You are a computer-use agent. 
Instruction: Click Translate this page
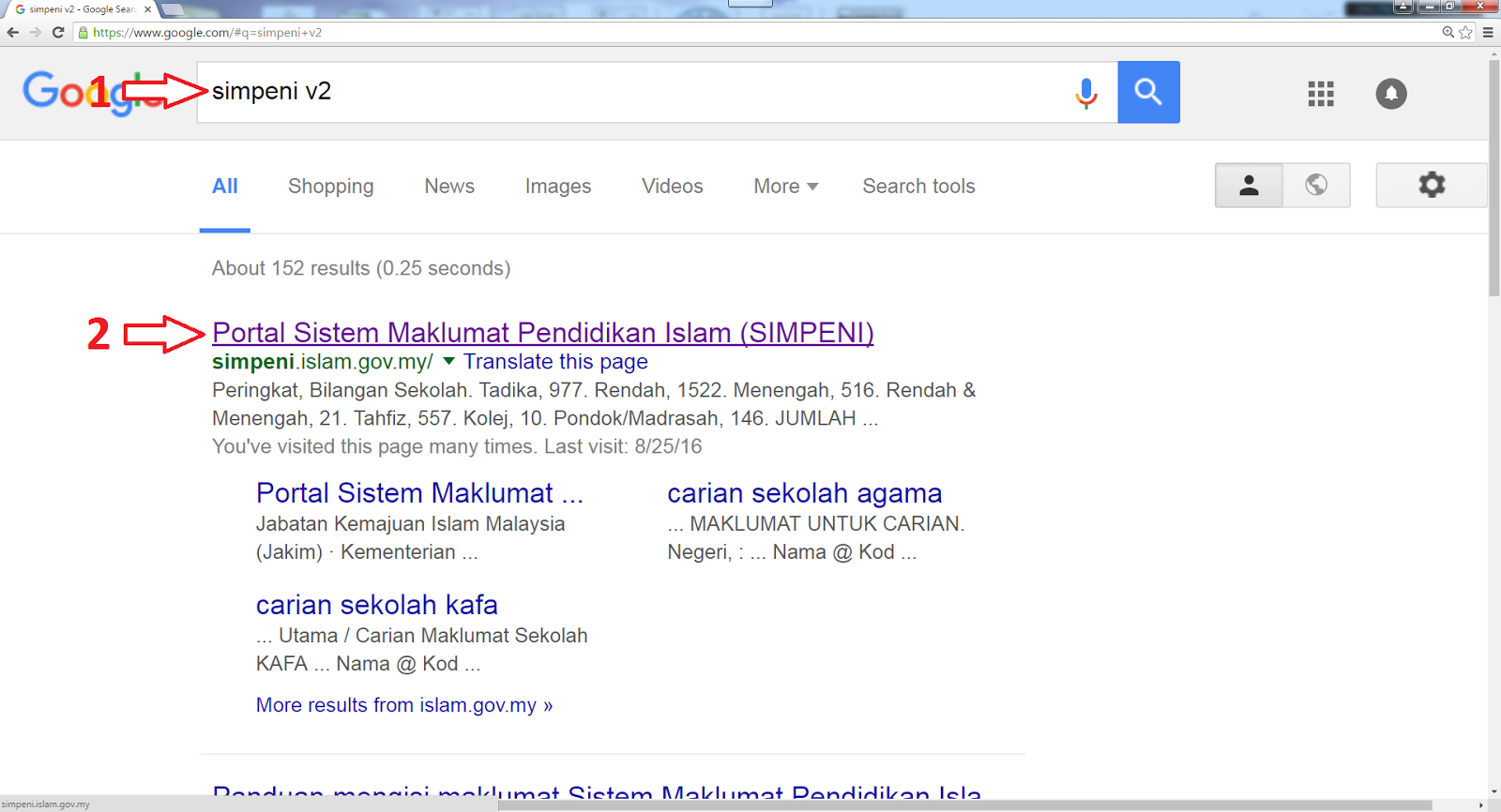[555, 361]
